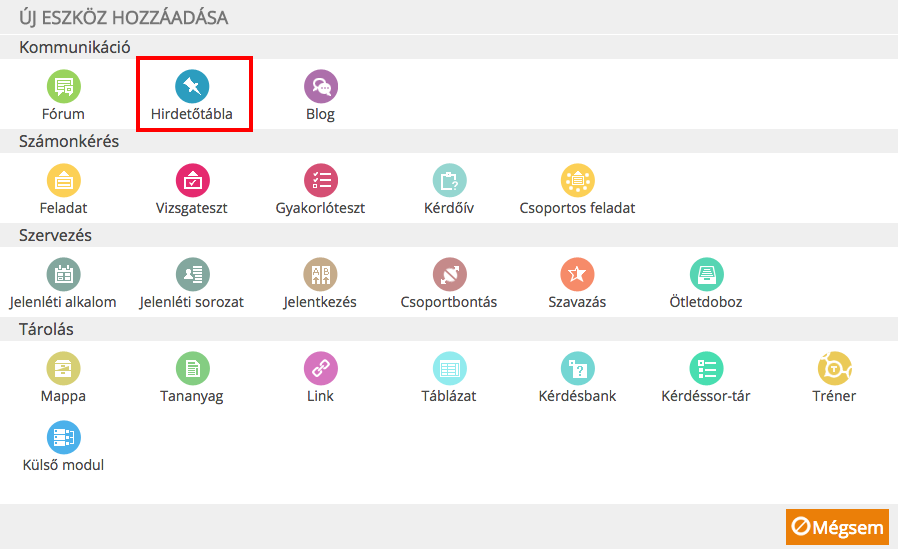Viewport: 898px width, 549px height.
Task: Select the Vizsgateszt exam icon
Action: tap(192, 181)
